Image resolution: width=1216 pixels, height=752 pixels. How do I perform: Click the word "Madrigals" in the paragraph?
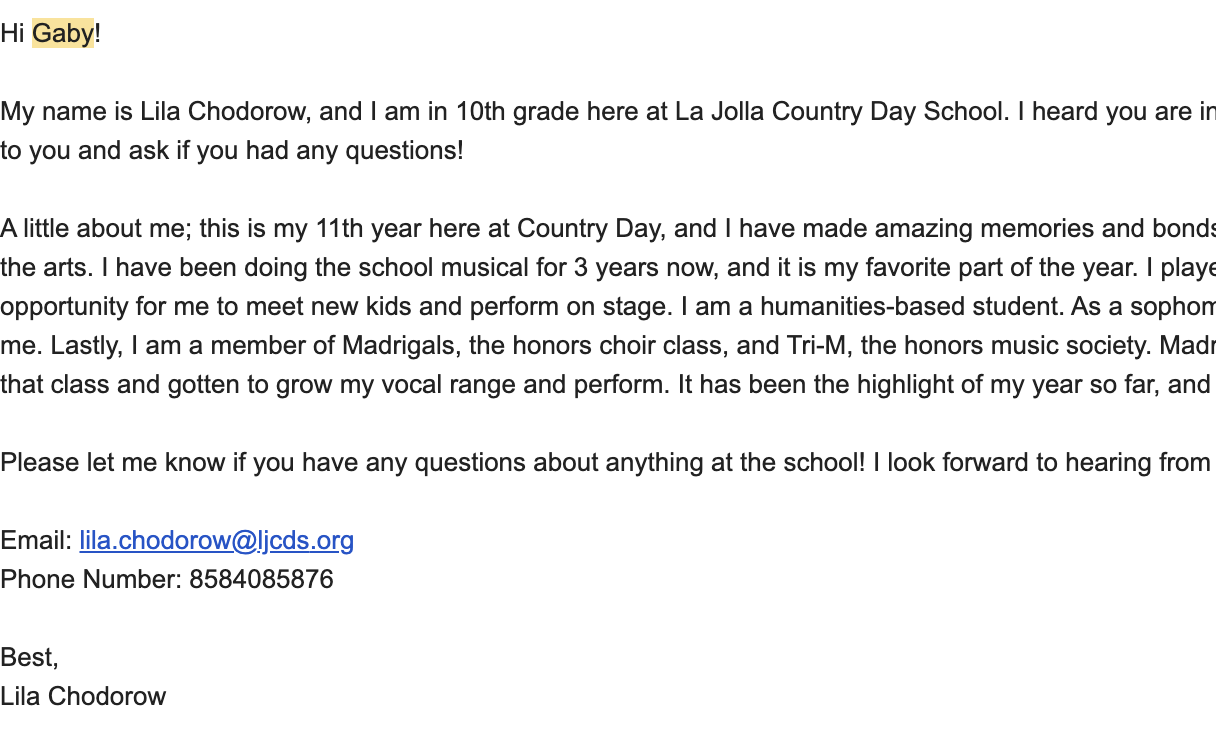coord(394,346)
